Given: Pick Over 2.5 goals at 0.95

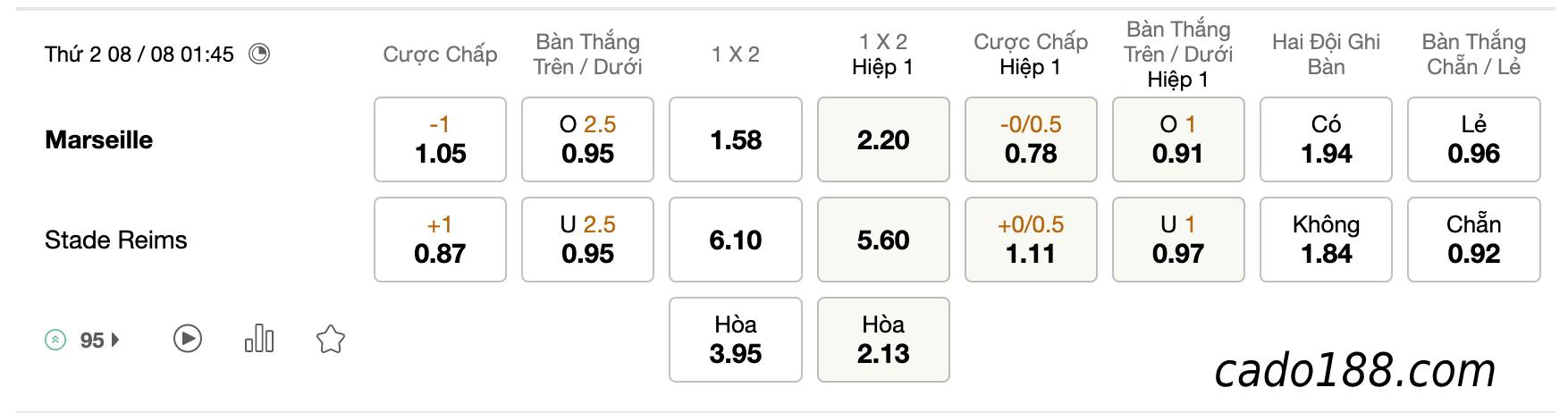Looking at the screenshot, I should coord(587,139).
